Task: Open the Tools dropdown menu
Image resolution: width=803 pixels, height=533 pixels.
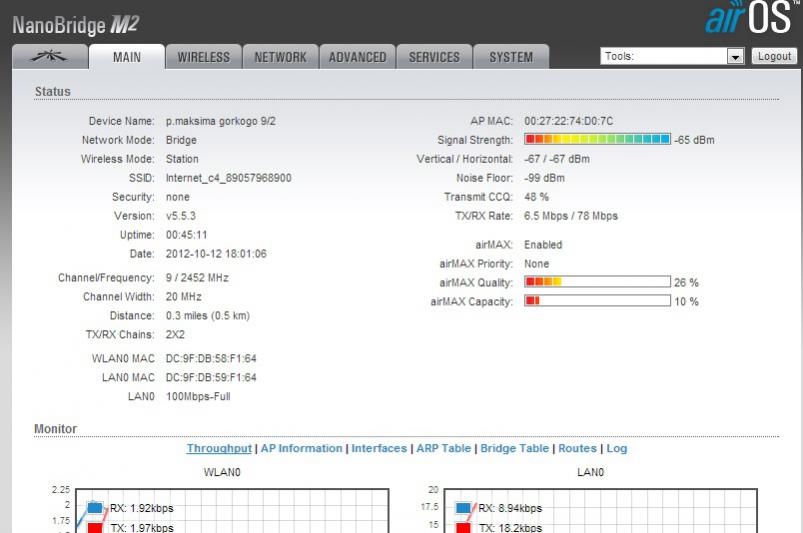Action: [665, 57]
